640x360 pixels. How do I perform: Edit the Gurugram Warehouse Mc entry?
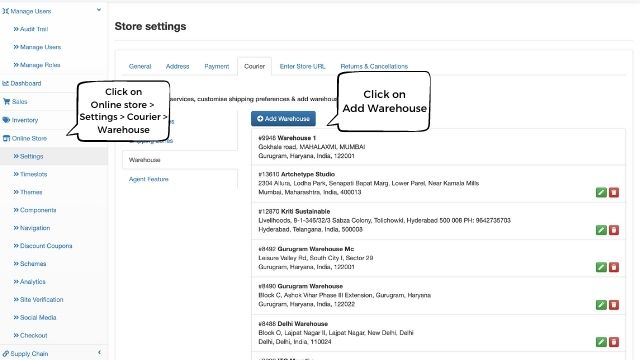601,267
